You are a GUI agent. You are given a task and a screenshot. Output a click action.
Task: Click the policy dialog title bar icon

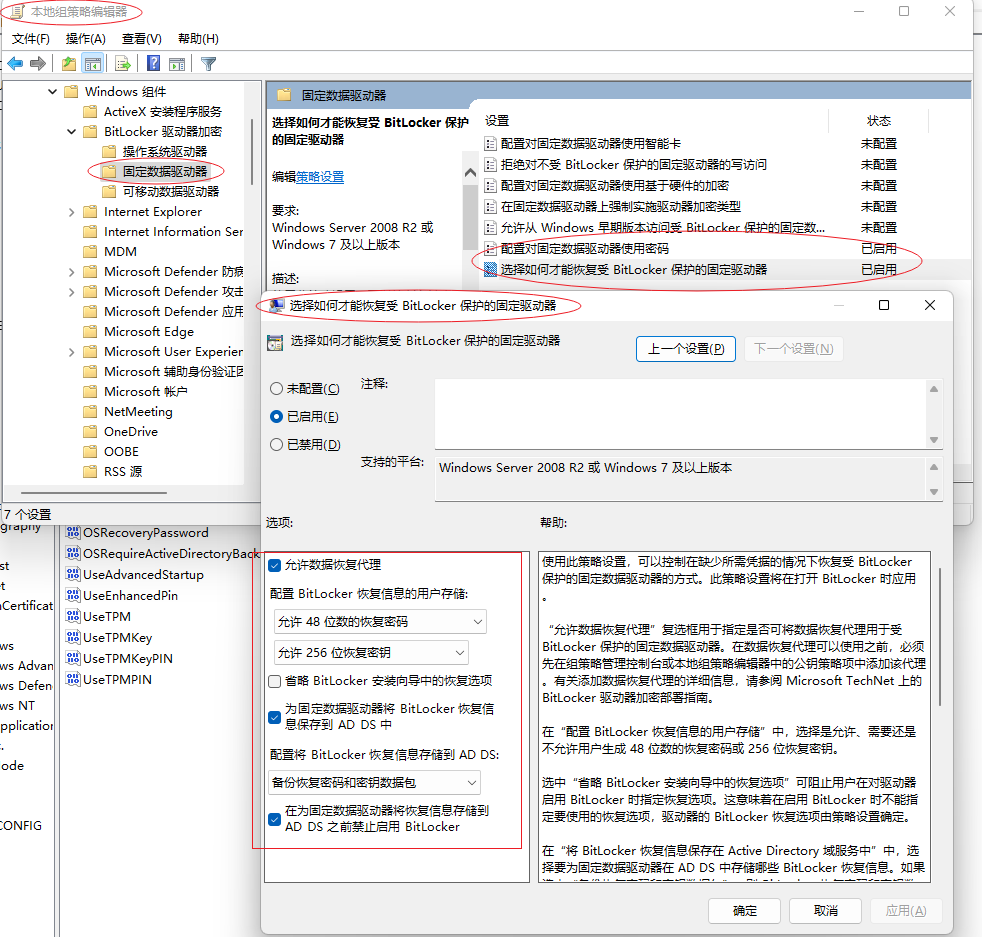276,306
